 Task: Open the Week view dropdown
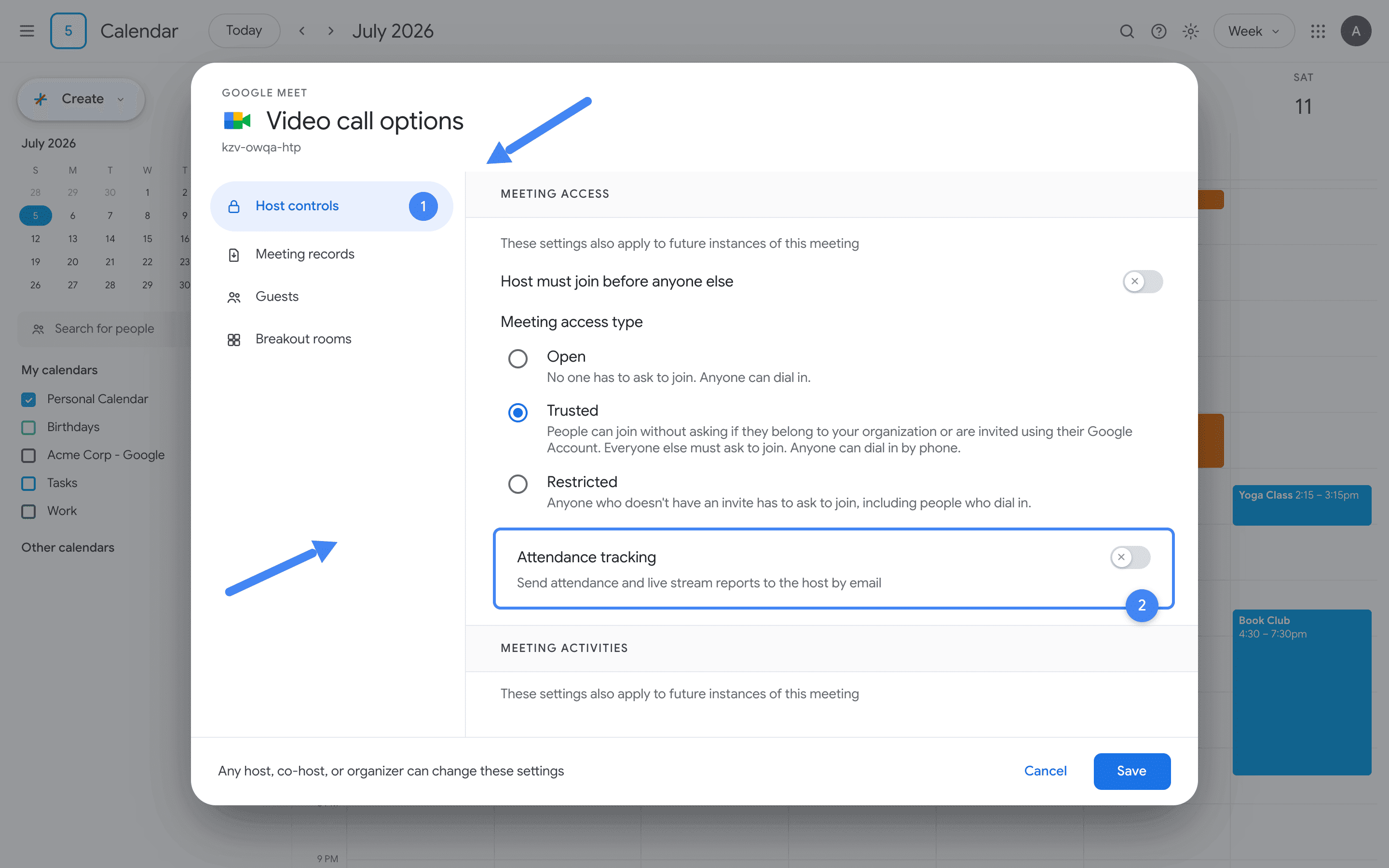[x=1253, y=31]
